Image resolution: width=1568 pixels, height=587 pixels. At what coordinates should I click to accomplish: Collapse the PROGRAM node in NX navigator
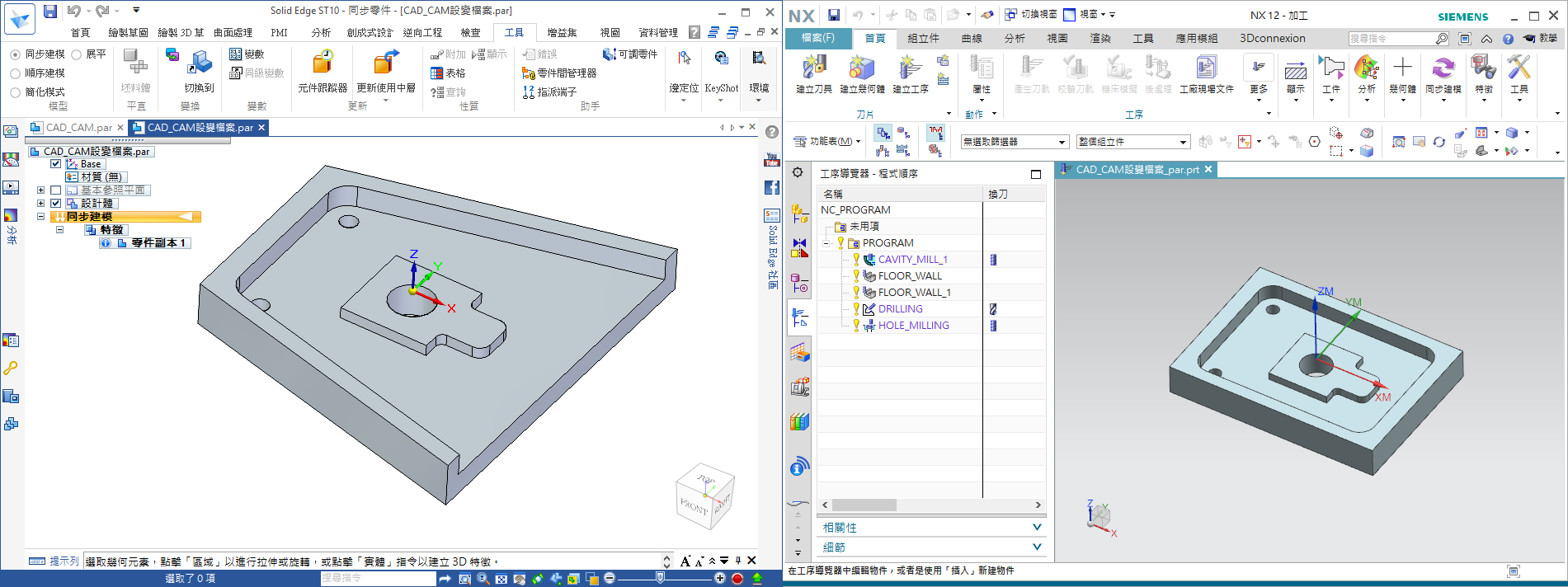point(826,243)
